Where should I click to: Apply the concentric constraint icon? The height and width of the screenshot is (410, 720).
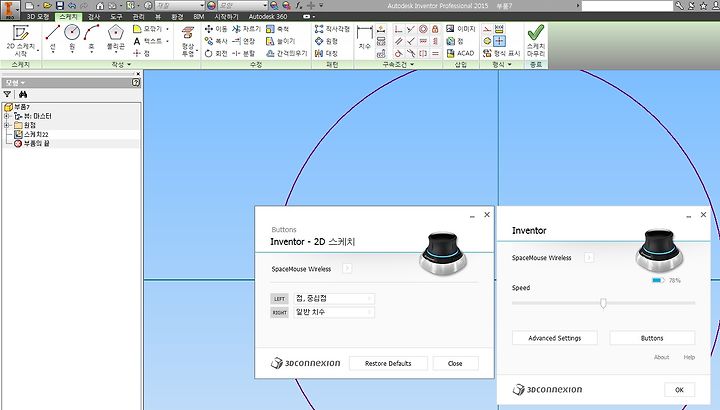pos(423,29)
